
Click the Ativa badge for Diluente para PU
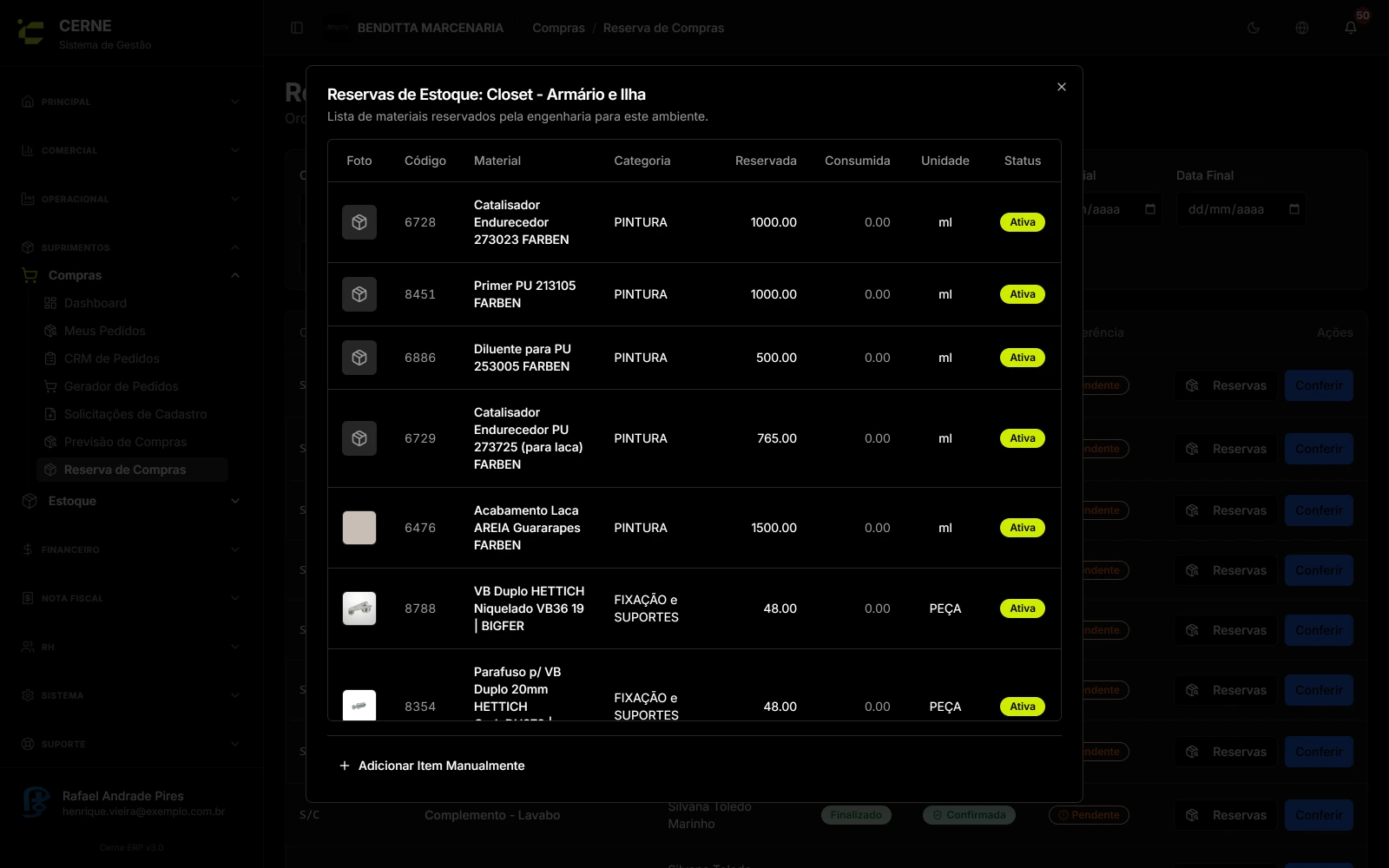1023,358
